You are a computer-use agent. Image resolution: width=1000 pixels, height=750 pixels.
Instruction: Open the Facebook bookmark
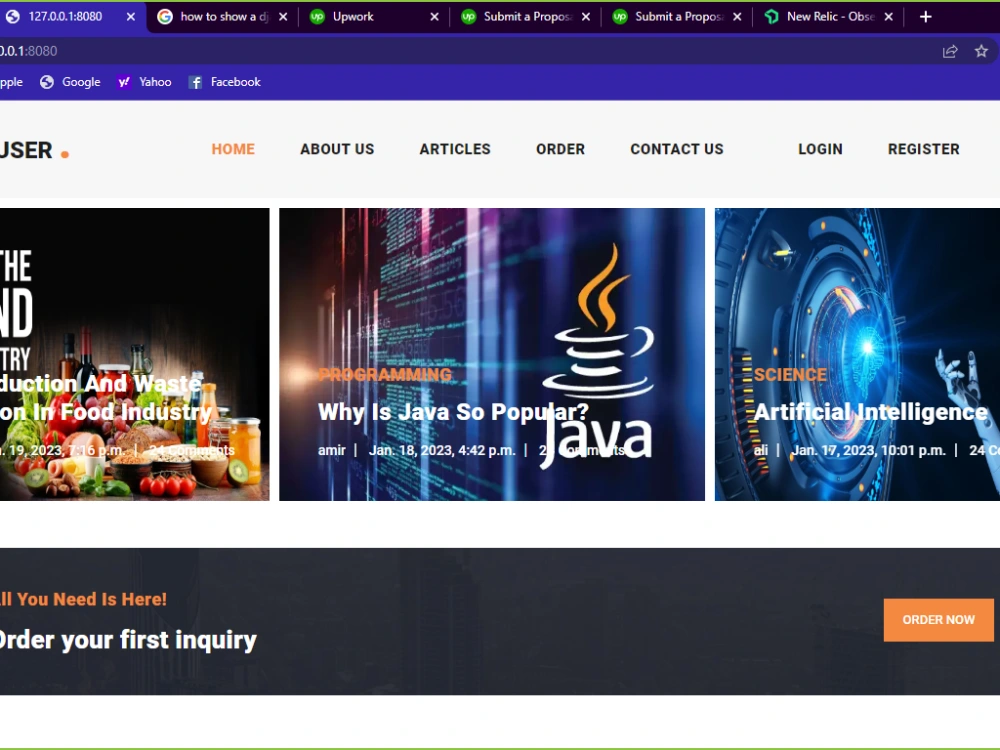224,82
